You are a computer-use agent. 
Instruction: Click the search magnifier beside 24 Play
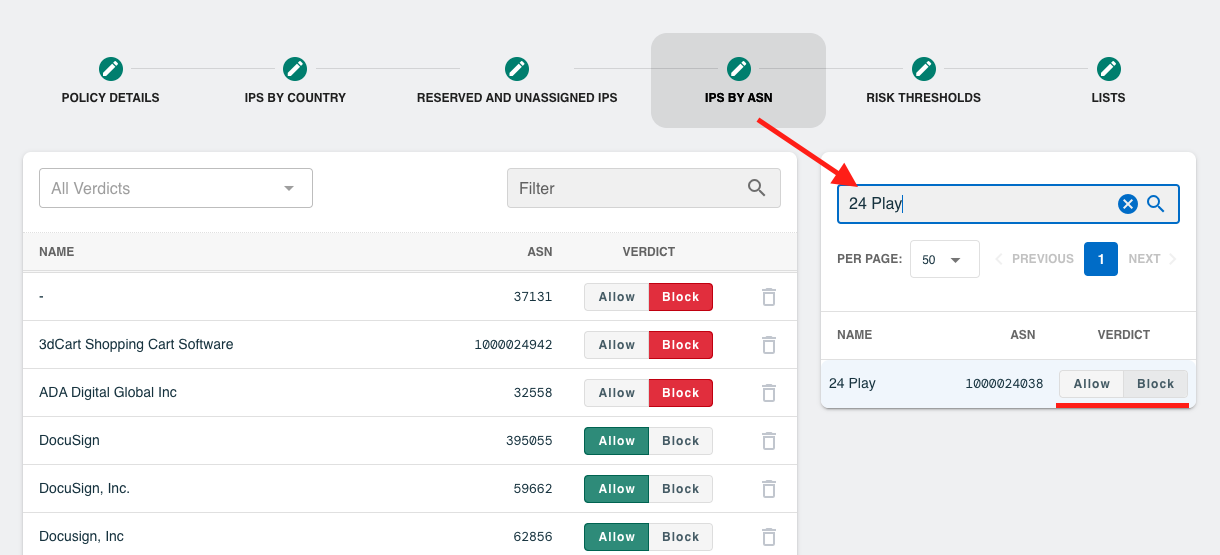pos(1156,204)
